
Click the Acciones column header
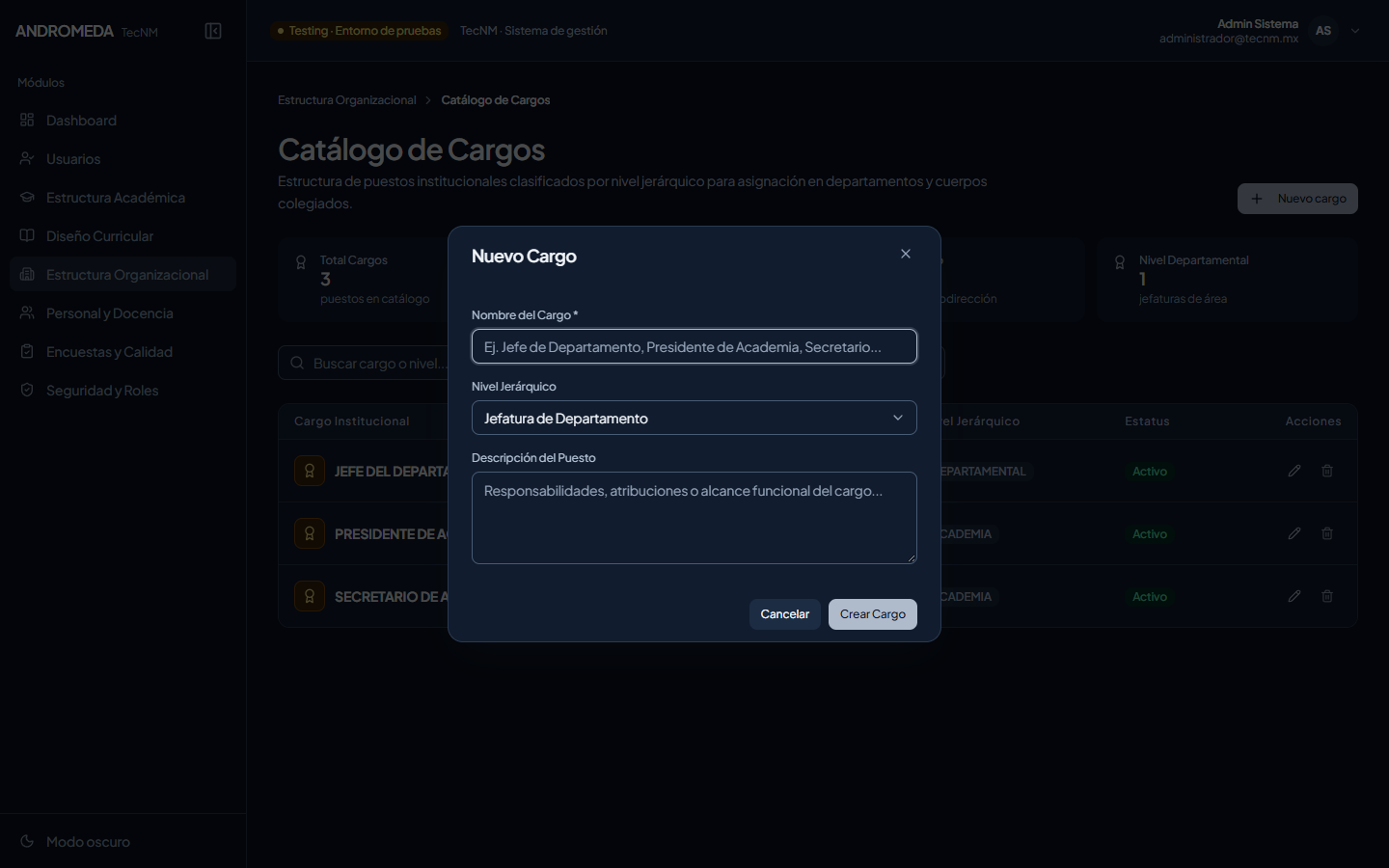tap(1313, 421)
